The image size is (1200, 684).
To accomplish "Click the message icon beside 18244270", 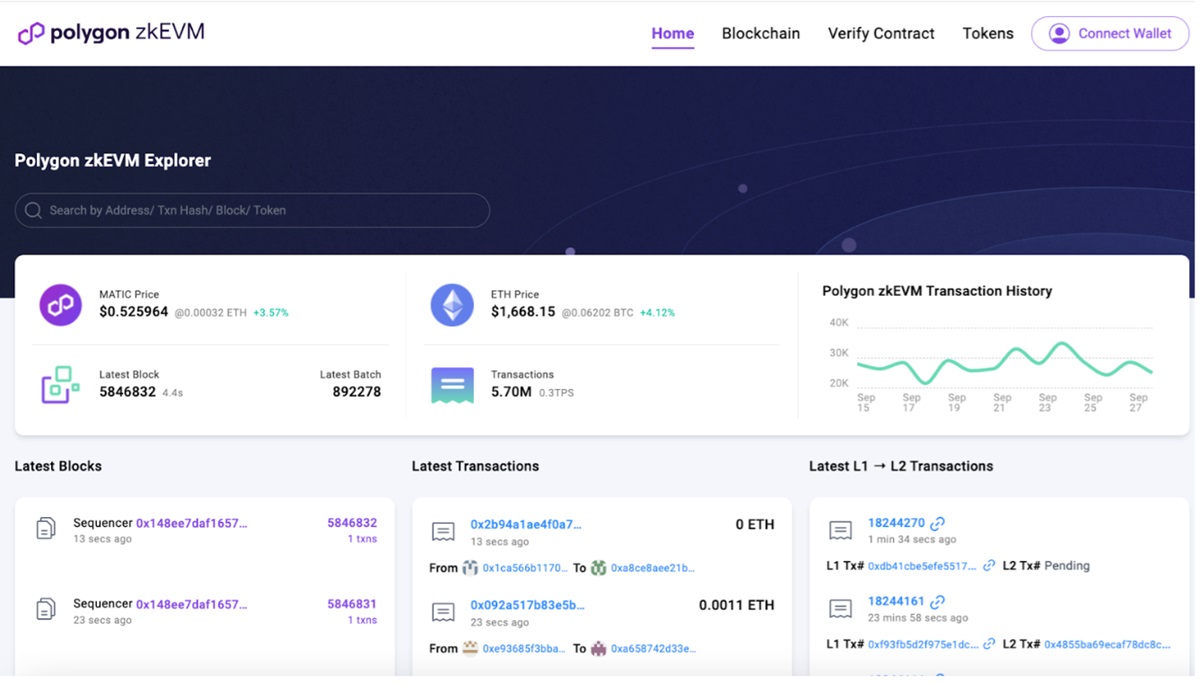I will pos(840,530).
